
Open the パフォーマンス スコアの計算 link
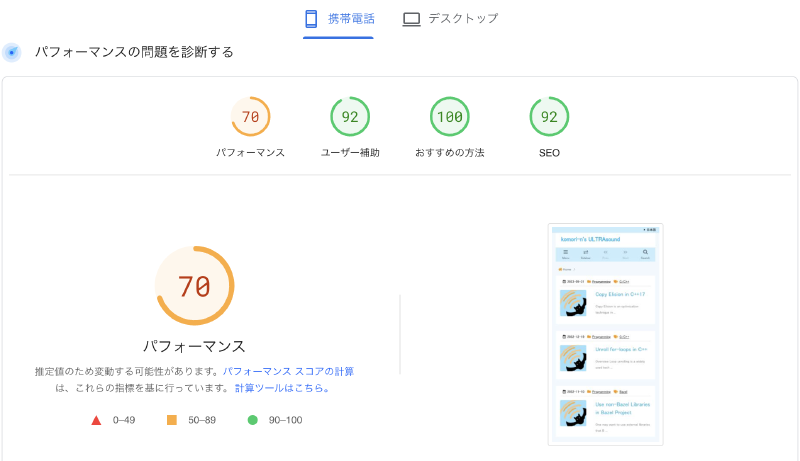288,371
